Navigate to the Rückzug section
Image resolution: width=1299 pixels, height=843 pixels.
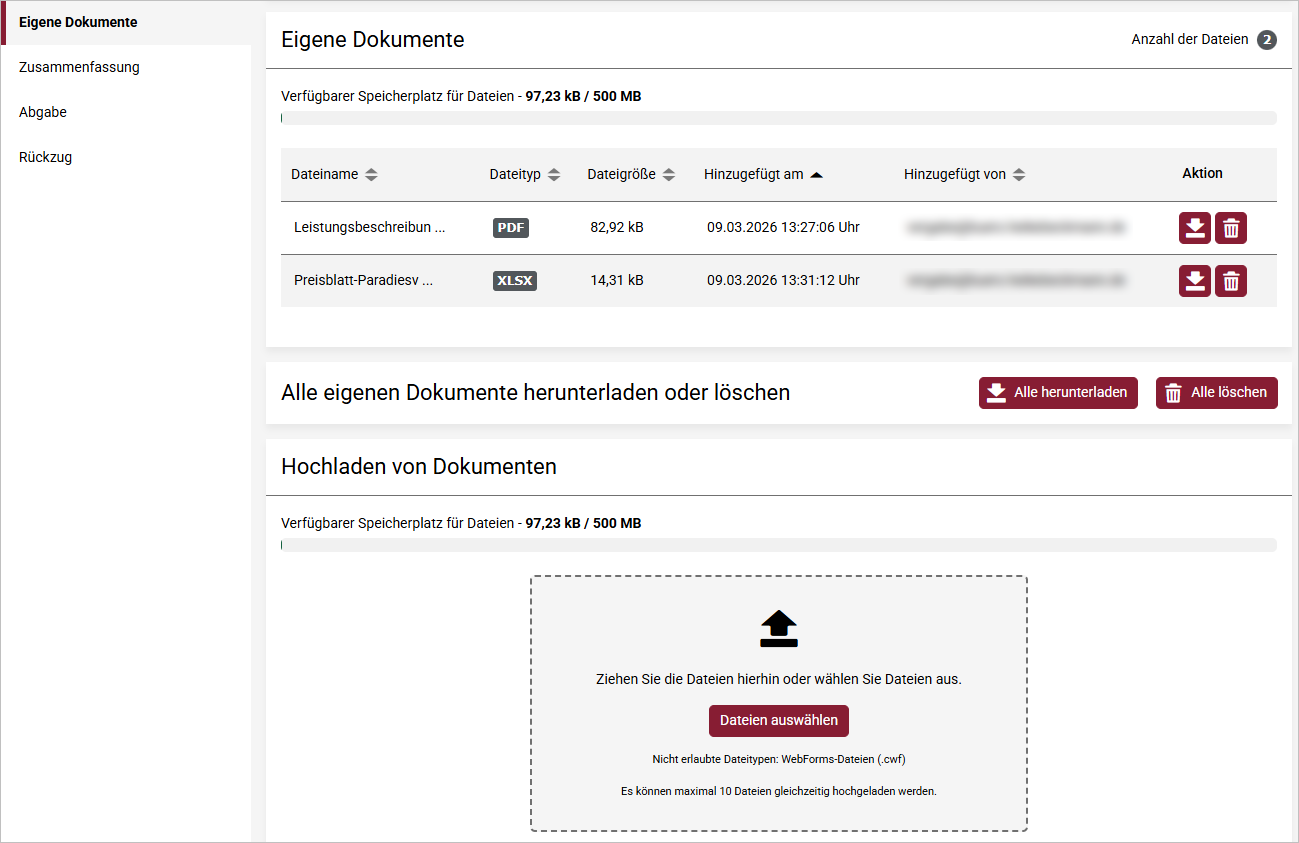coord(46,157)
